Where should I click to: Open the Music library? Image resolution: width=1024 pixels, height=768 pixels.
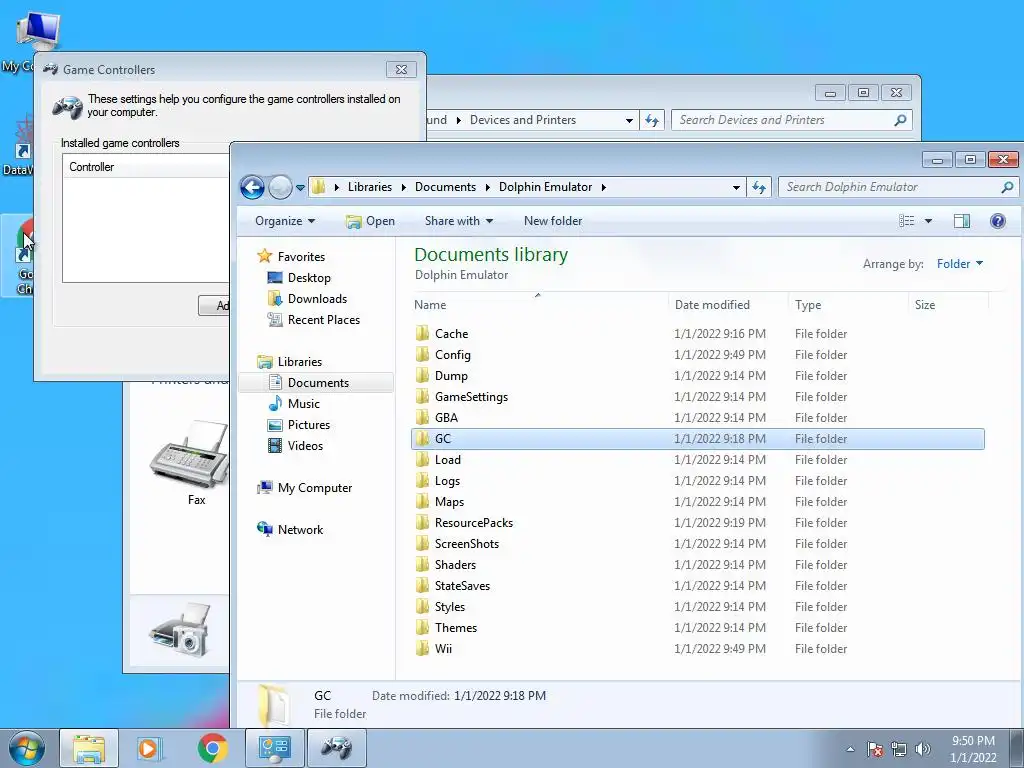coord(294,404)
